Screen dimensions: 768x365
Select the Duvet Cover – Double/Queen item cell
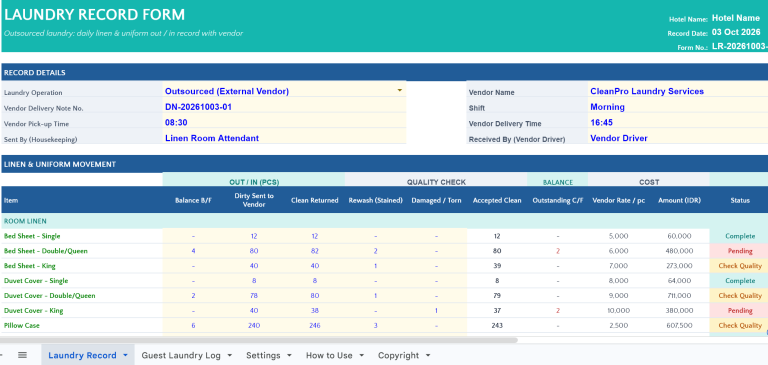pyautogui.click(x=82, y=296)
